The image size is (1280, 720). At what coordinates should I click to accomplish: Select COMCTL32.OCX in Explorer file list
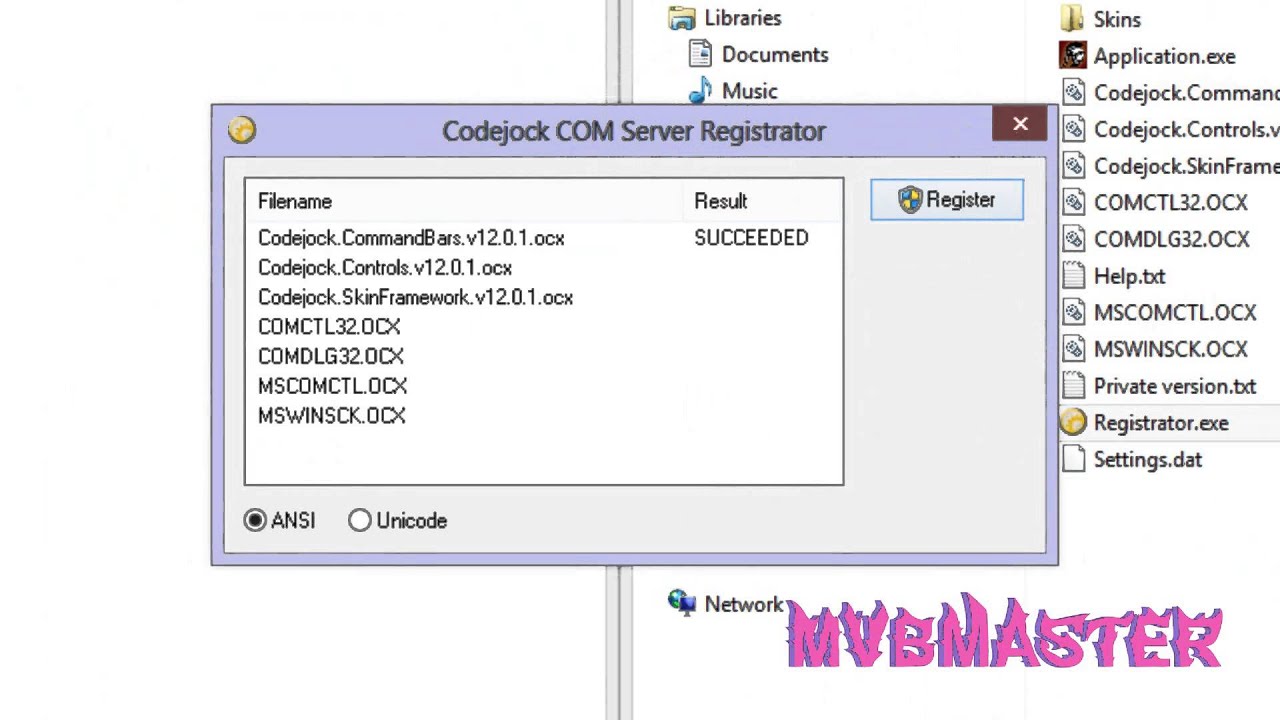click(1170, 203)
